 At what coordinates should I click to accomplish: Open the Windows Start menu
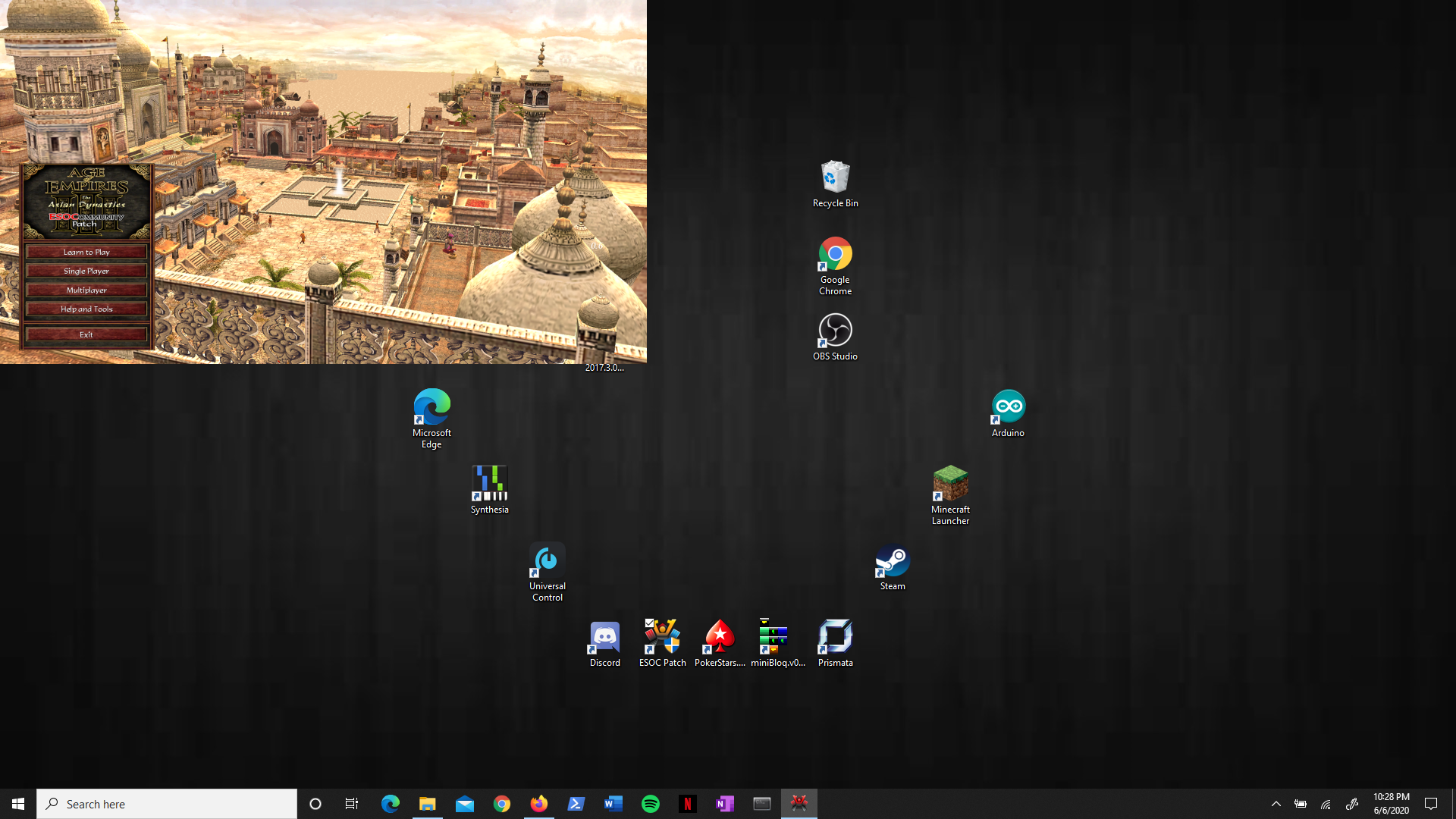point(18,804)
